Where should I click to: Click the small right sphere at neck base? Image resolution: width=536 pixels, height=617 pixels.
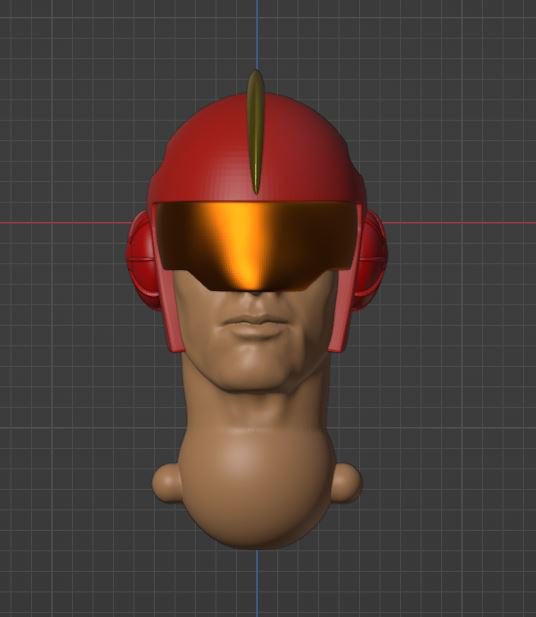click(347, 483)
